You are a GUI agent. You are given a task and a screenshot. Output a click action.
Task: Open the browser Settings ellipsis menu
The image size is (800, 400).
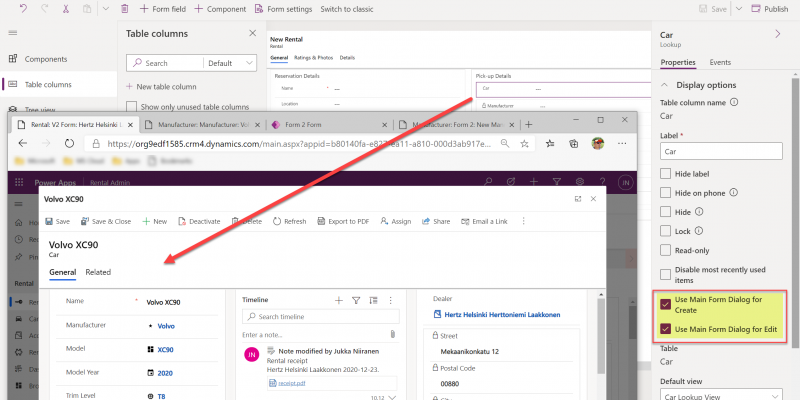coord(622,143)
